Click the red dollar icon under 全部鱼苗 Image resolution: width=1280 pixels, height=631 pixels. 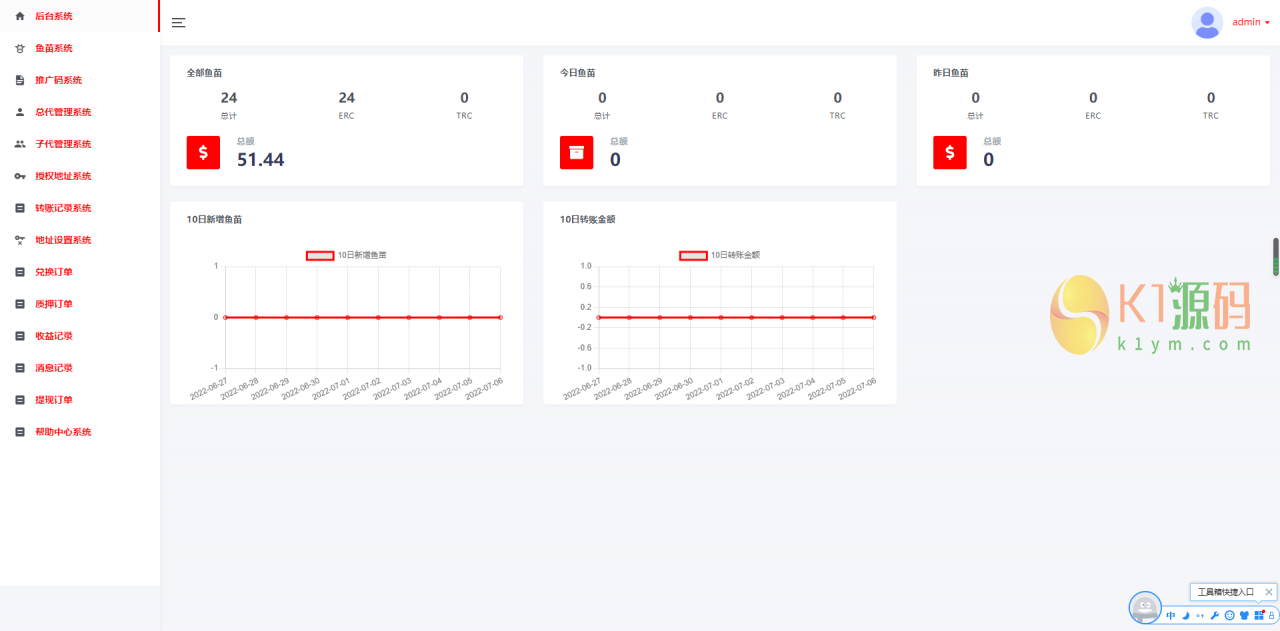pos(203,153)
